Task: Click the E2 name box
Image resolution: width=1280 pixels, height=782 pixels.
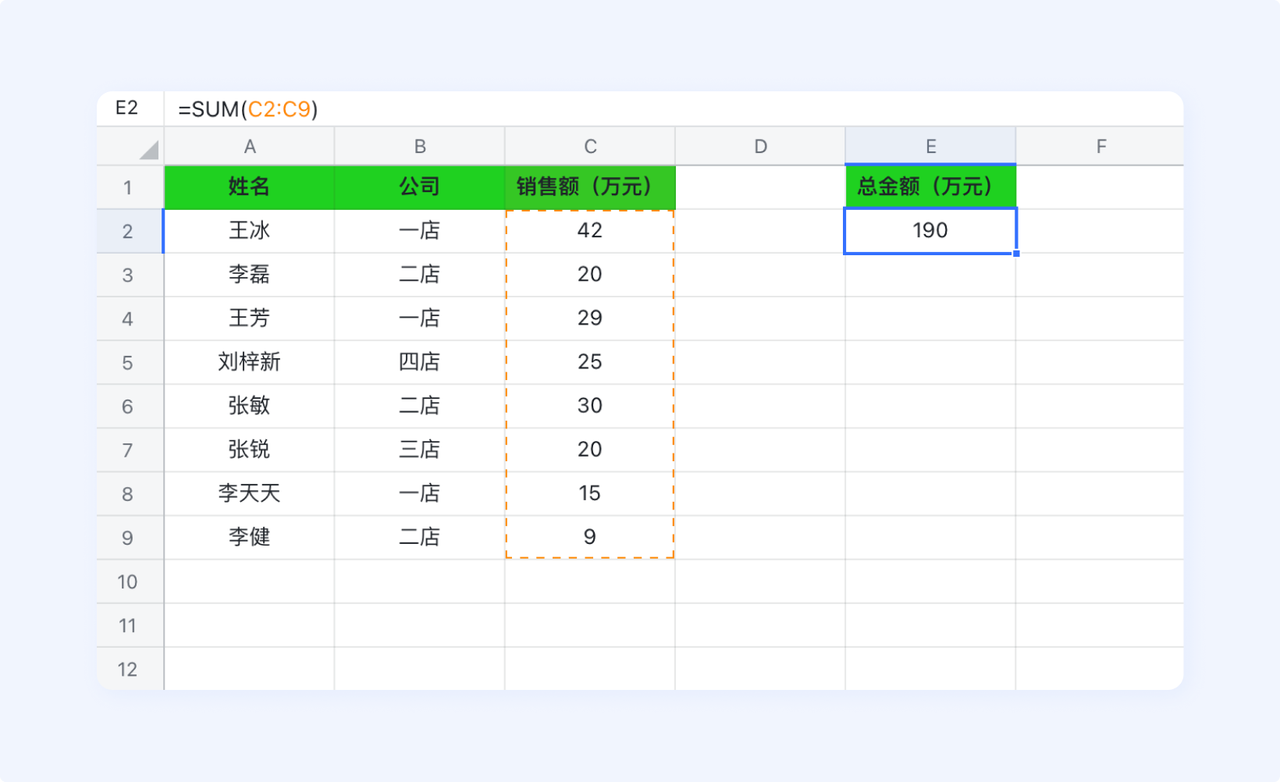Action: (x=127, y=109)
